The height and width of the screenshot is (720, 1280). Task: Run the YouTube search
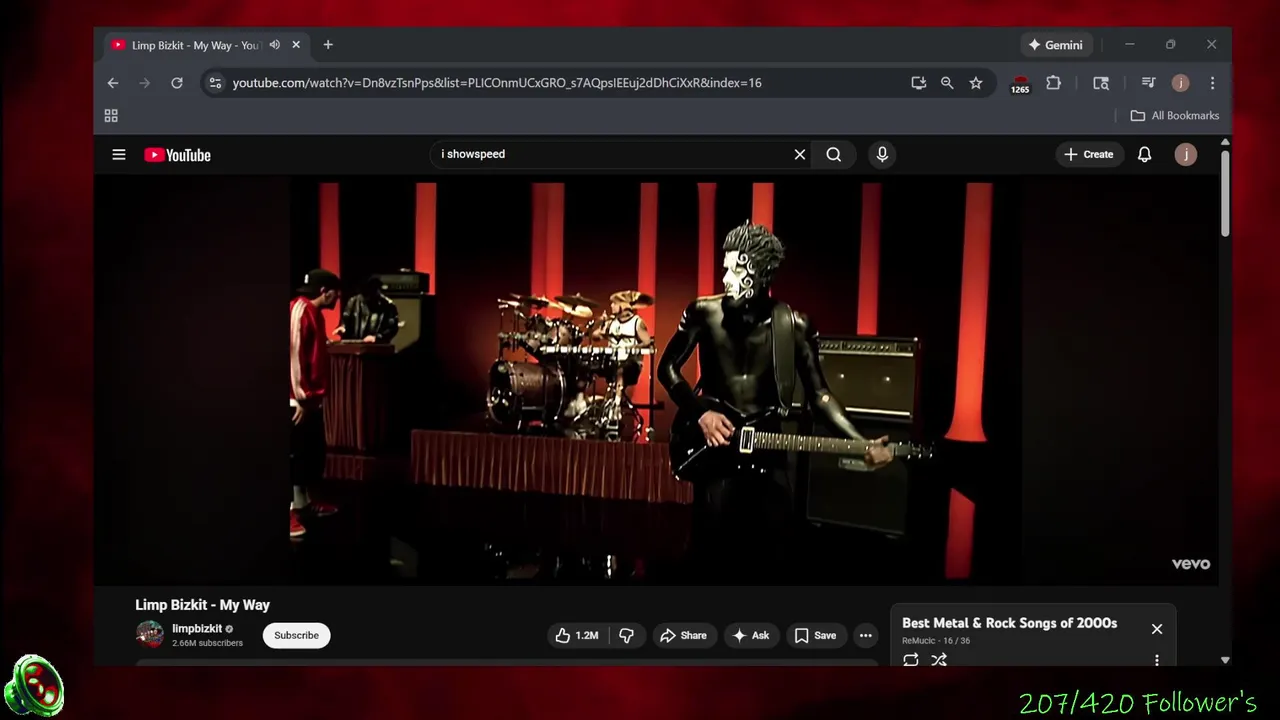pyautogui.click(x=834, y=154)
